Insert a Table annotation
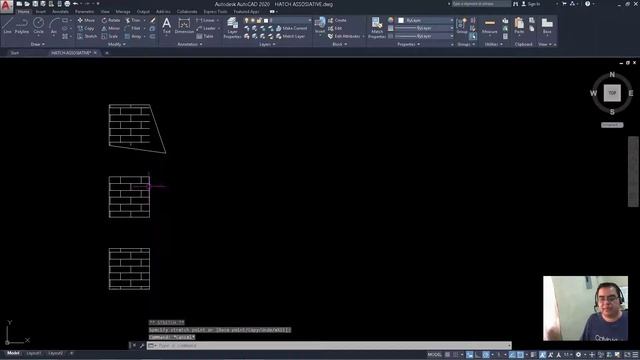The image size is (640, 360). point(205,36)
